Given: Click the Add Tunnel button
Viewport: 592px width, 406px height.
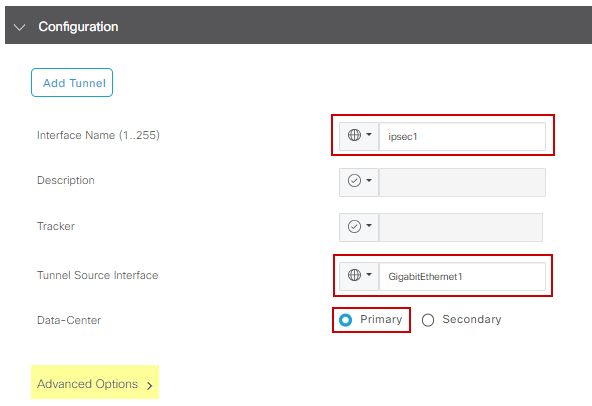Looking at the screenshot, I should pyautogui.click(x=72, y=82).
